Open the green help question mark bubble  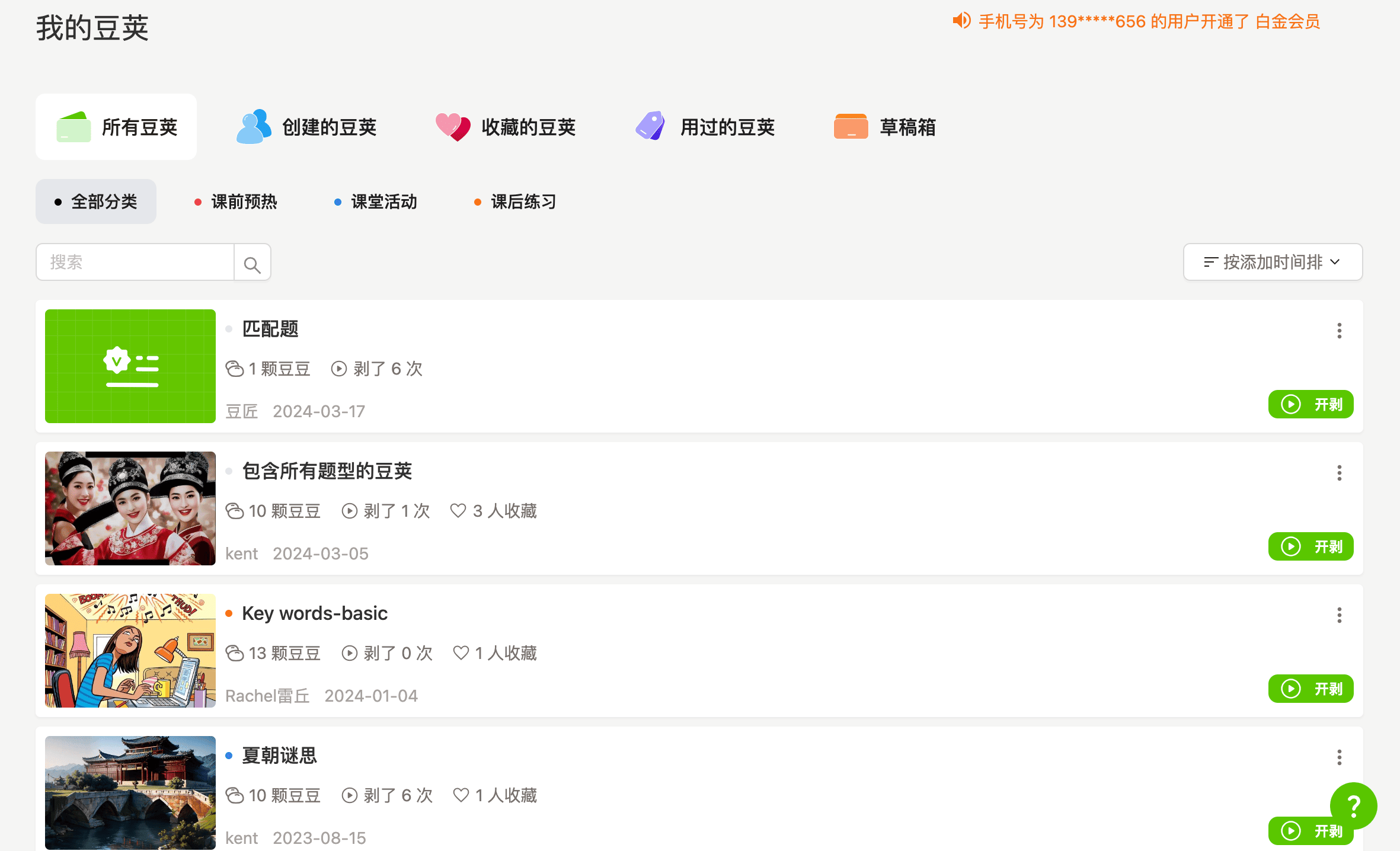pyautogui.click(x=1353, y=805)
